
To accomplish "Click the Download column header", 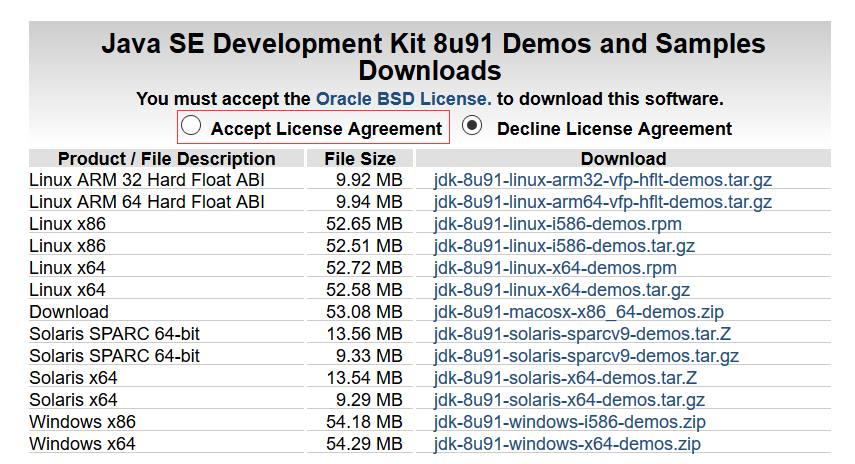I will point(622,158).
